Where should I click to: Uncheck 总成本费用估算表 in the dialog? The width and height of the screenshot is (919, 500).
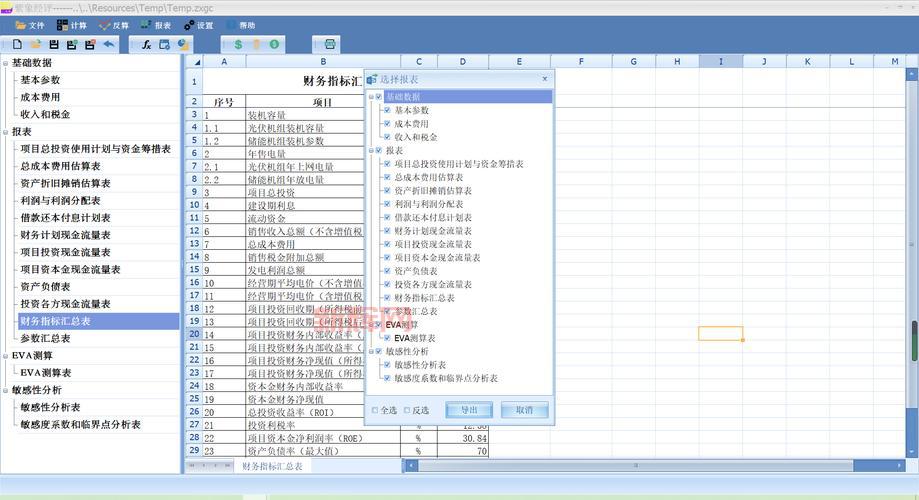[387, 177]
